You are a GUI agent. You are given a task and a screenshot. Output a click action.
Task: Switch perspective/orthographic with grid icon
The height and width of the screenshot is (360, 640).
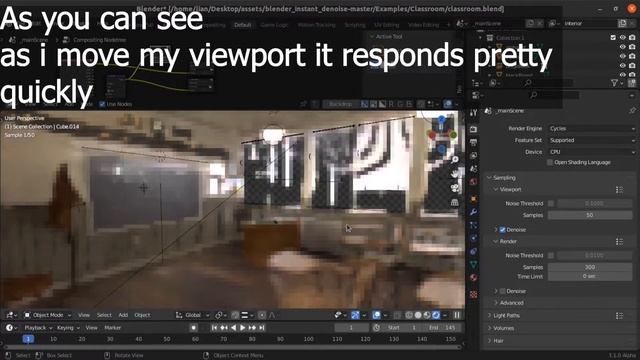pos(455,202)
